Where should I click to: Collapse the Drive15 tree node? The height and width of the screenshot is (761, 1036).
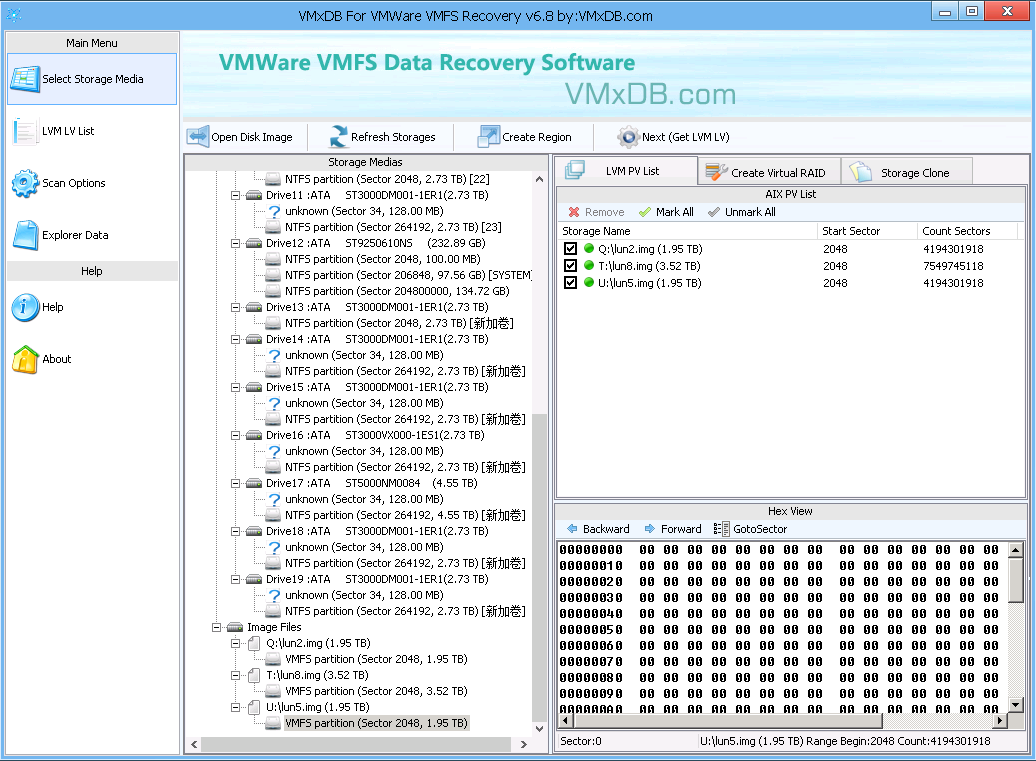235,388
